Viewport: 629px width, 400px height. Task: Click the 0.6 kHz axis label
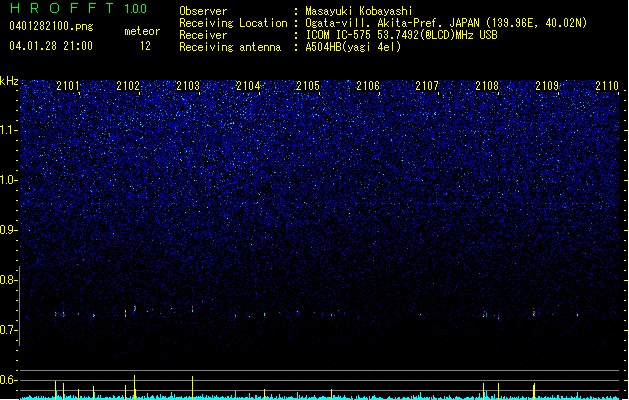point(8,380)
